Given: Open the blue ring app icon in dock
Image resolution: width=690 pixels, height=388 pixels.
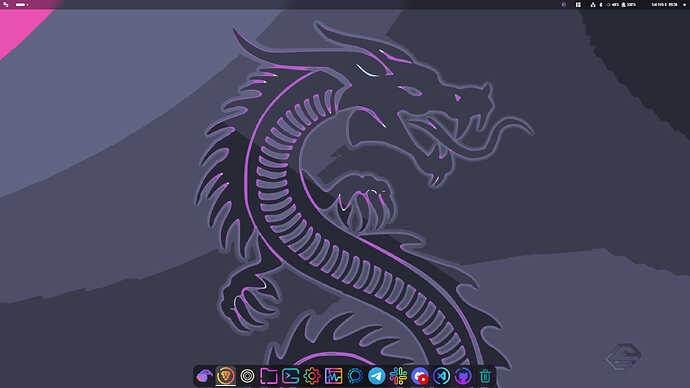Looking at the screenshot, I should coord(355,376).
